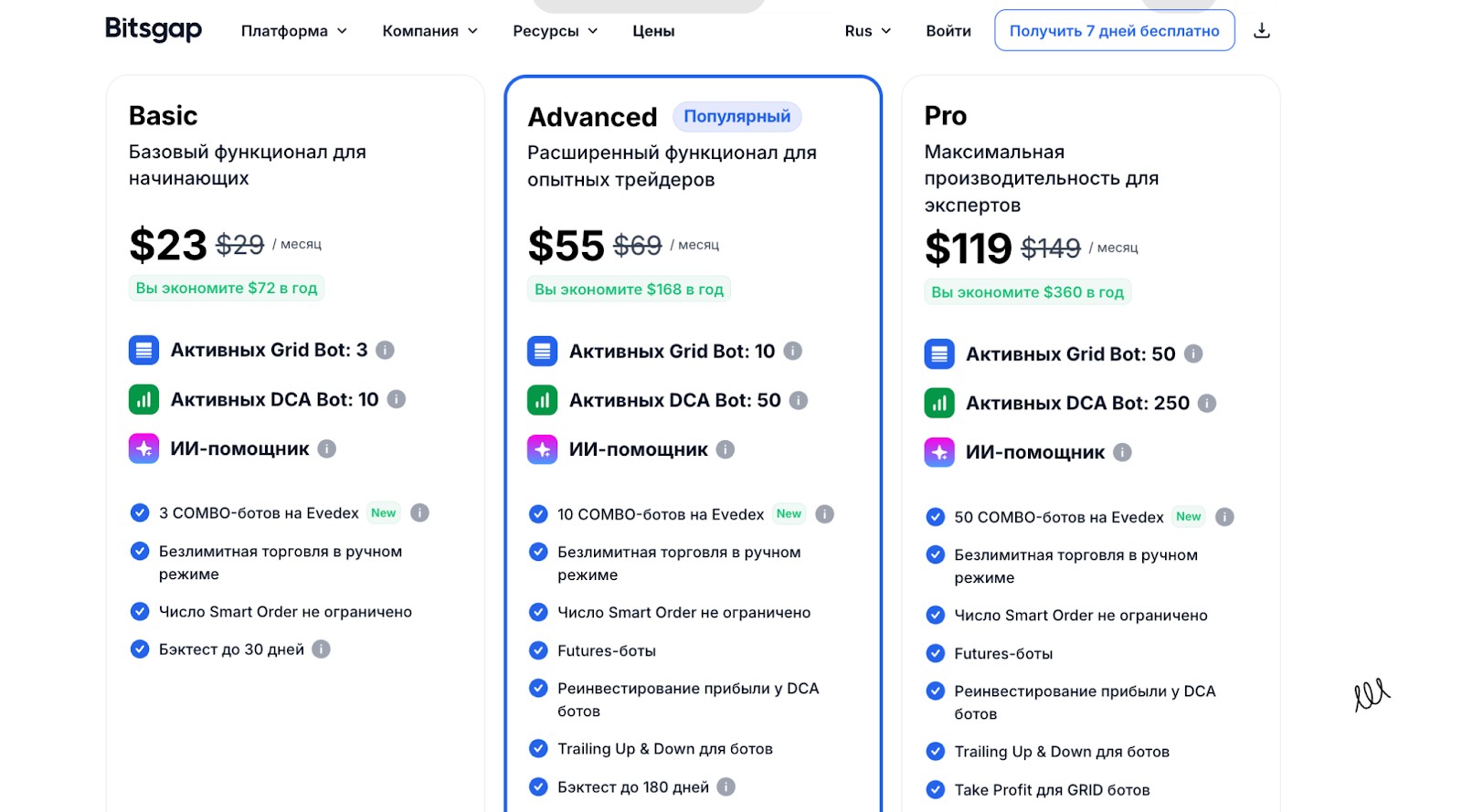Image resolution: width=1462 pixels, height=812 pixels.
Task: Click the download icon in header
Action: (1262, 30)
